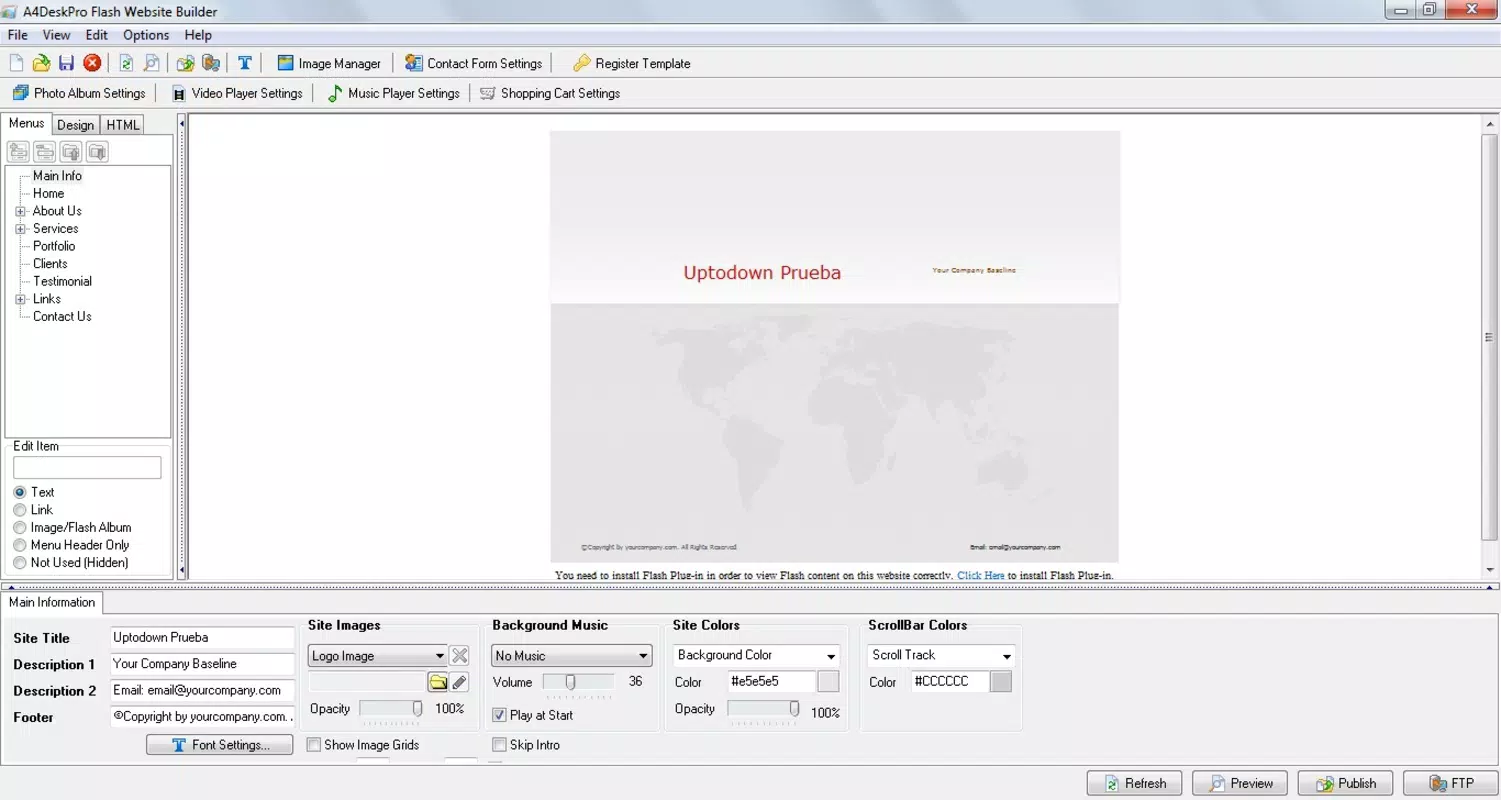Viewport: 1501px width, 800px height.
Task: Open Video Player Settings
Action: (237, 93)
